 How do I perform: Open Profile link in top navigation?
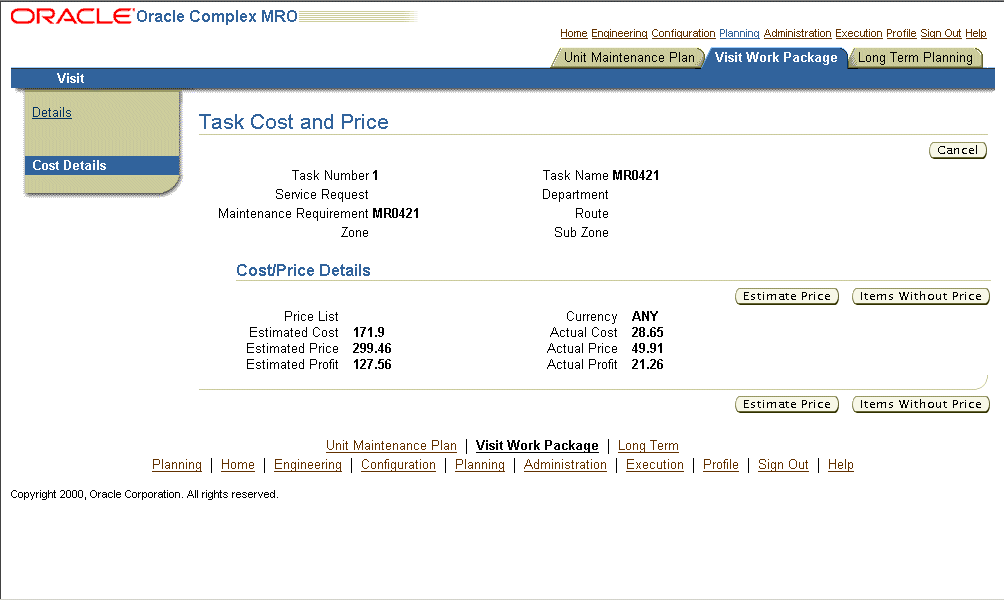(x=901, y=33)
